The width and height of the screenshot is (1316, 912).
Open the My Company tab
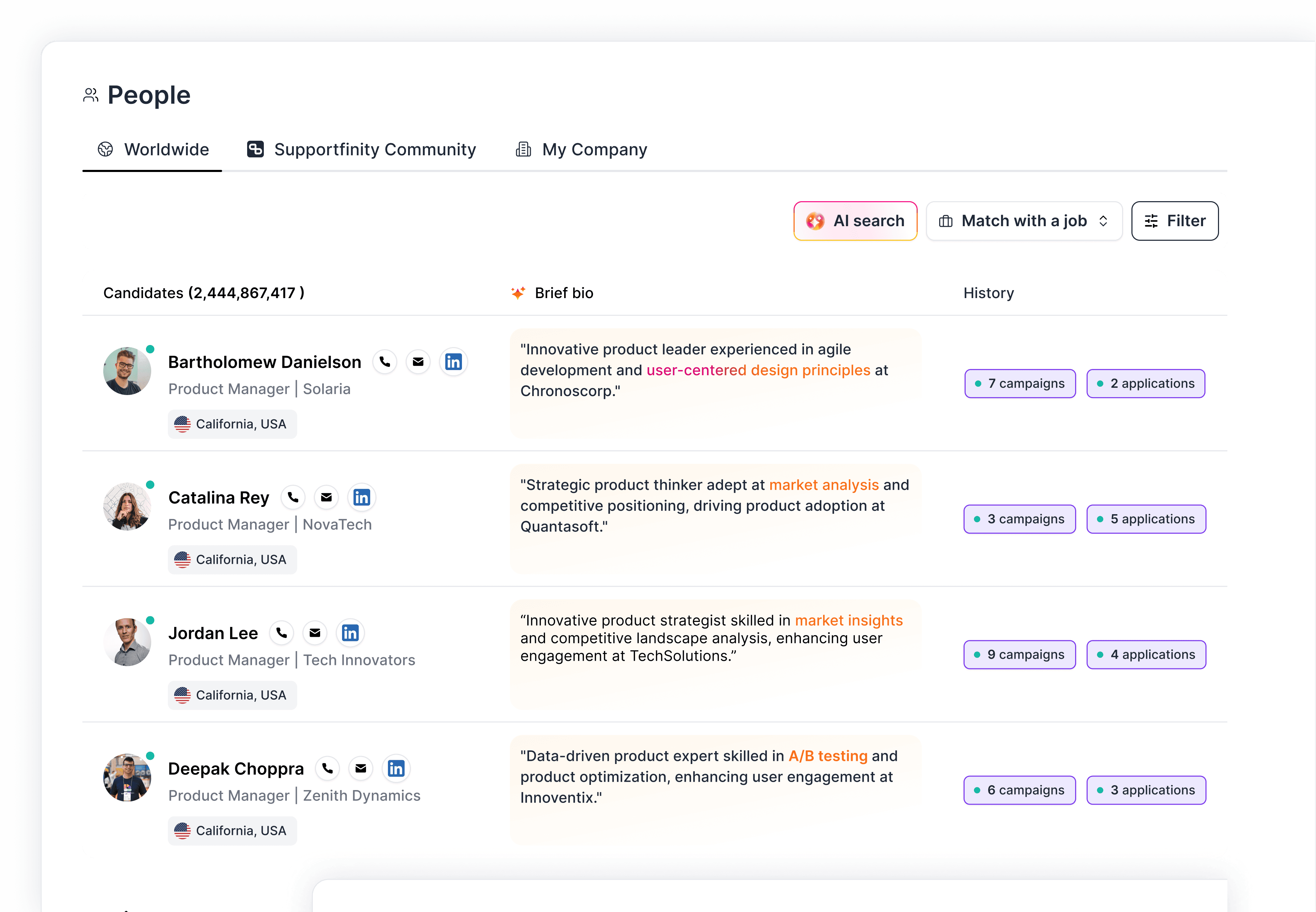[582, 149]
